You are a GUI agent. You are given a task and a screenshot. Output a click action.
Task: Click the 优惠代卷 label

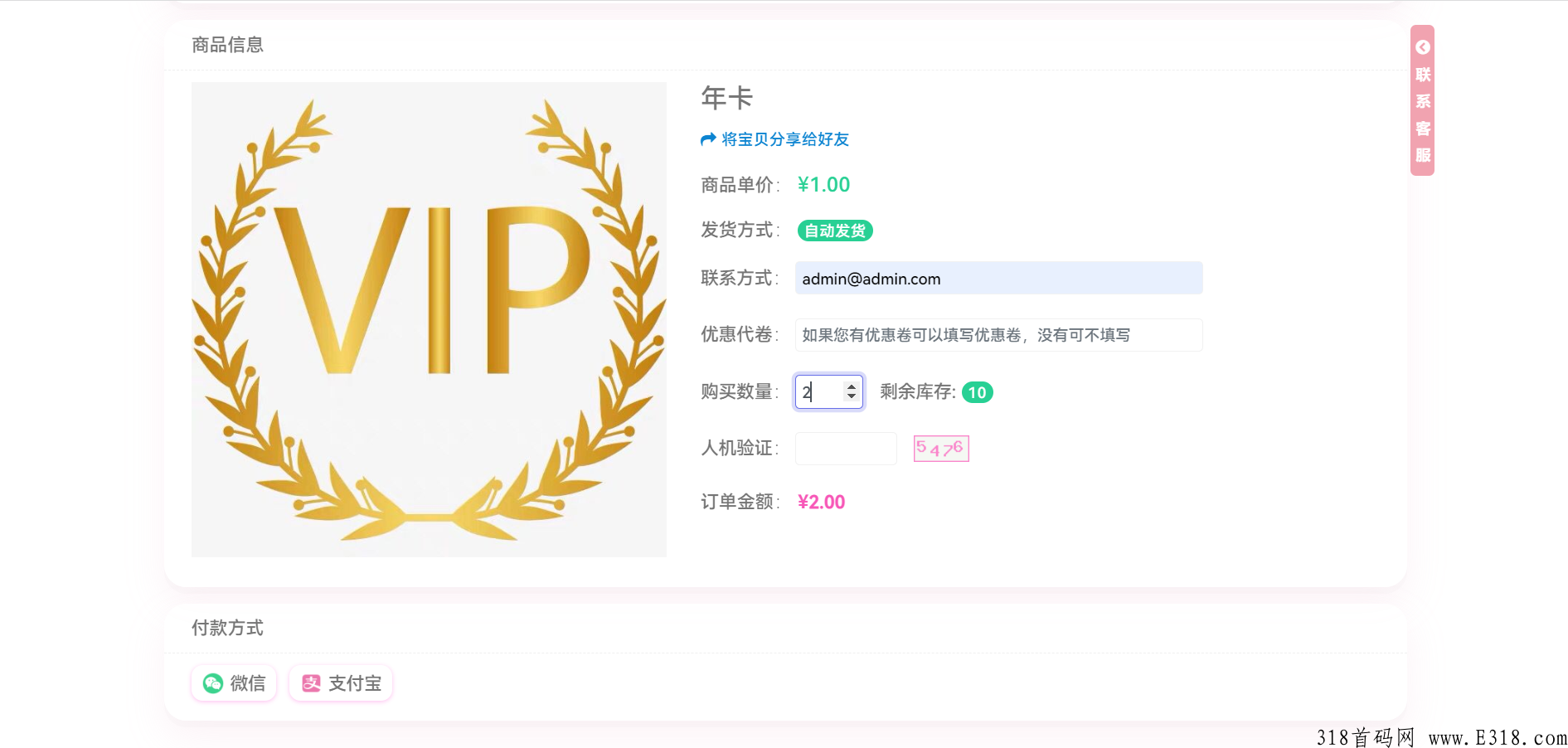[740, 334]
